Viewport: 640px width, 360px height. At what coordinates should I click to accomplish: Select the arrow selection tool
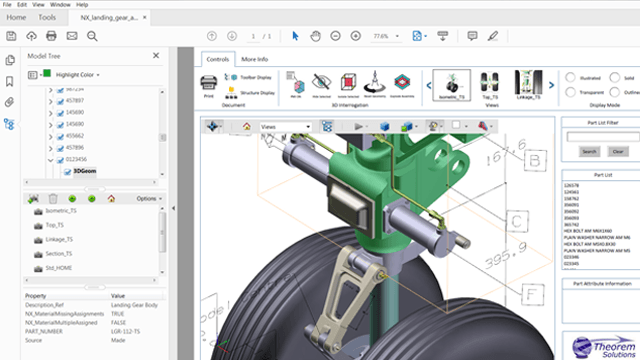[296, 36]
